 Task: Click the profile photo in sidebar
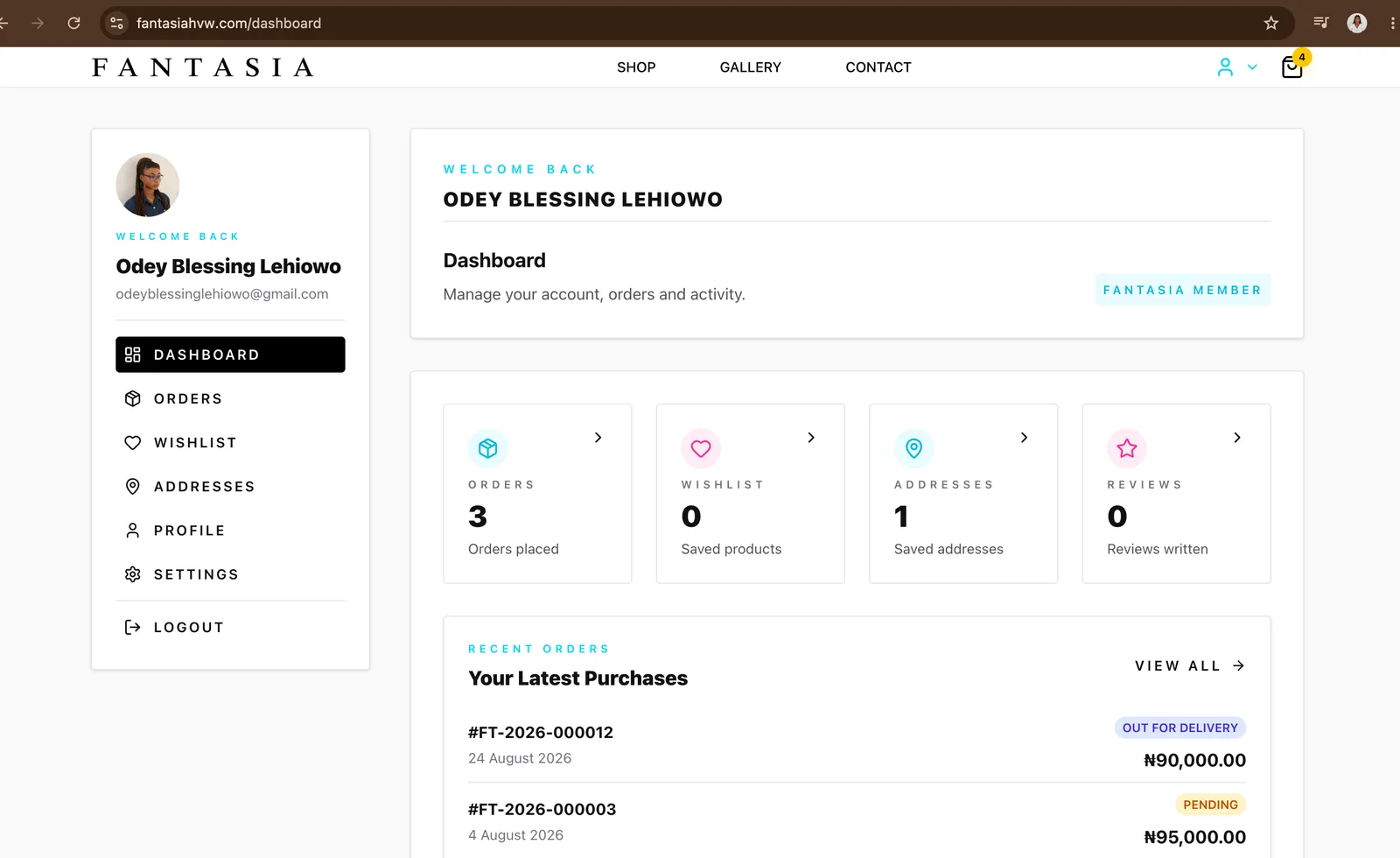pos(148,185)
